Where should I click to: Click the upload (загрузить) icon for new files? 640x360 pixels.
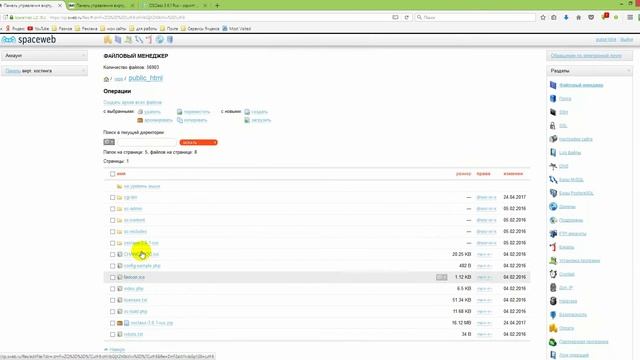coord(247,120)
